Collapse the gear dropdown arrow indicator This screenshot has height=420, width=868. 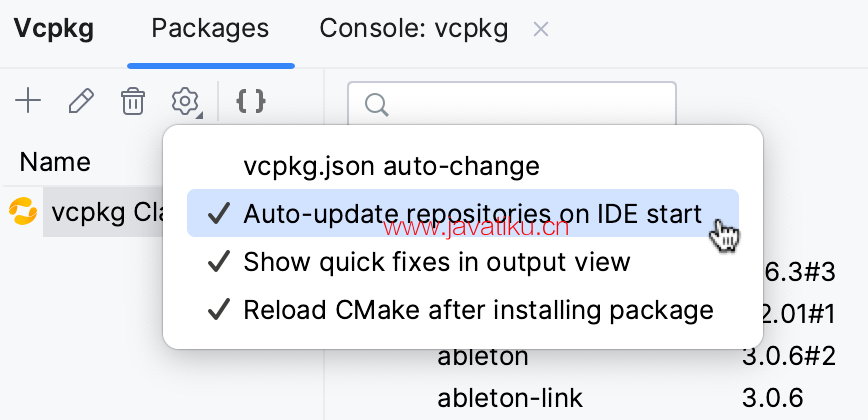tap(200, 115)
